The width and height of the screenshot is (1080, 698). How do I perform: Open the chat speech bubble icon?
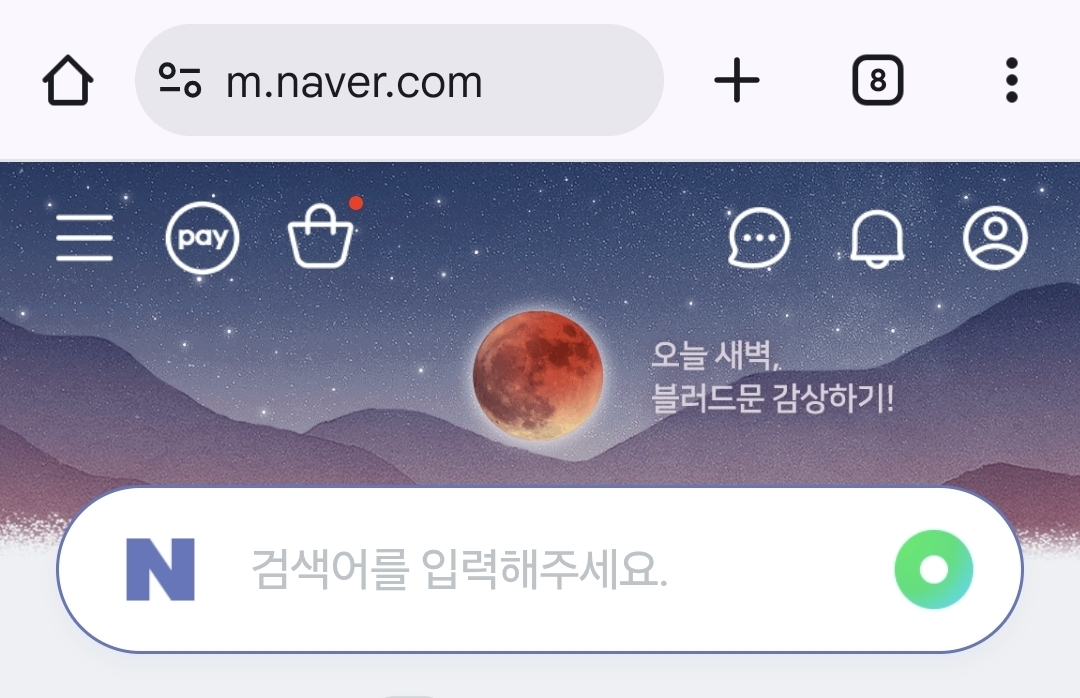point(759,238)
